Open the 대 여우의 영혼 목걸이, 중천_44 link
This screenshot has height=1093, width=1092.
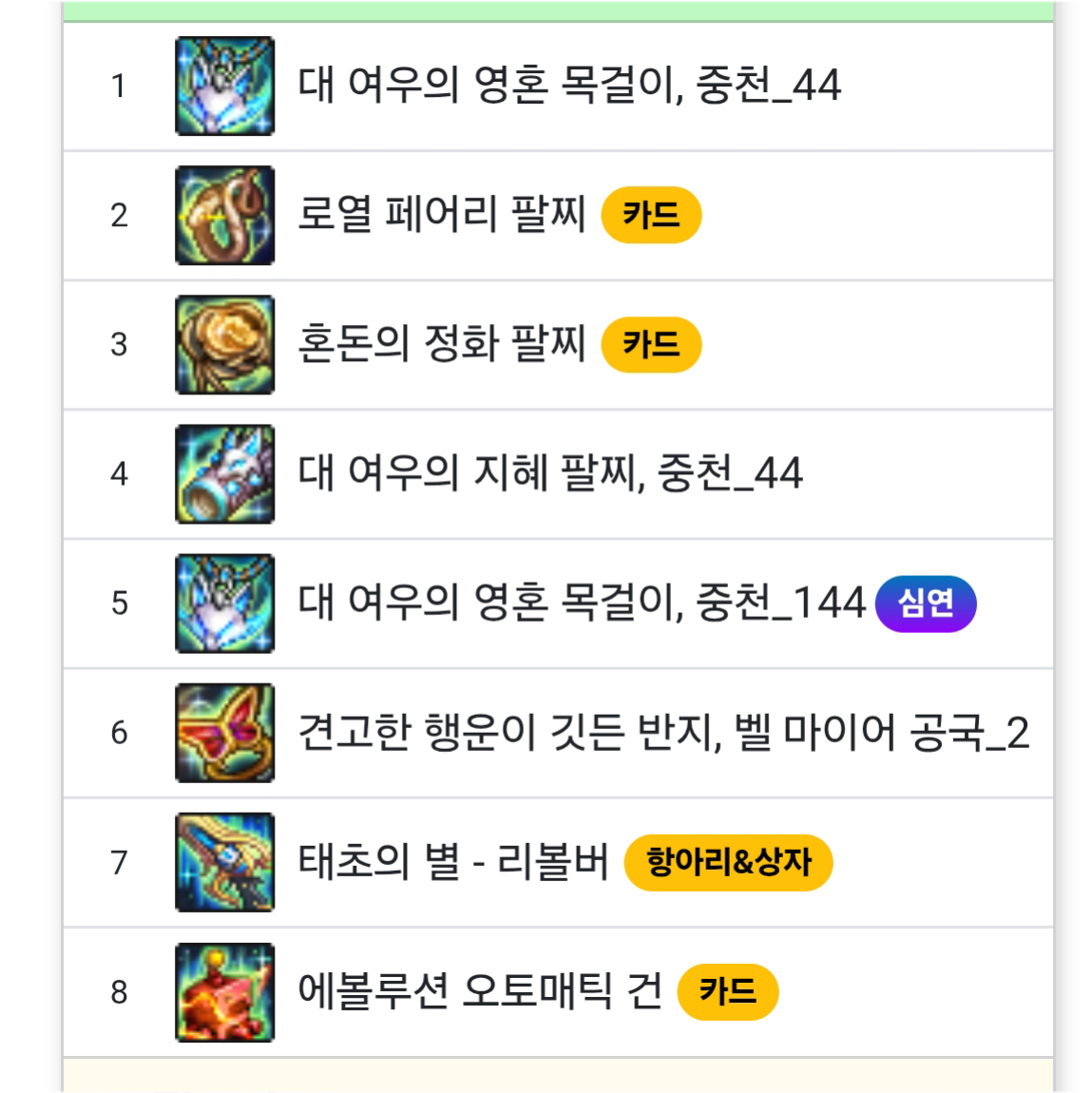(x=569, y=86)
